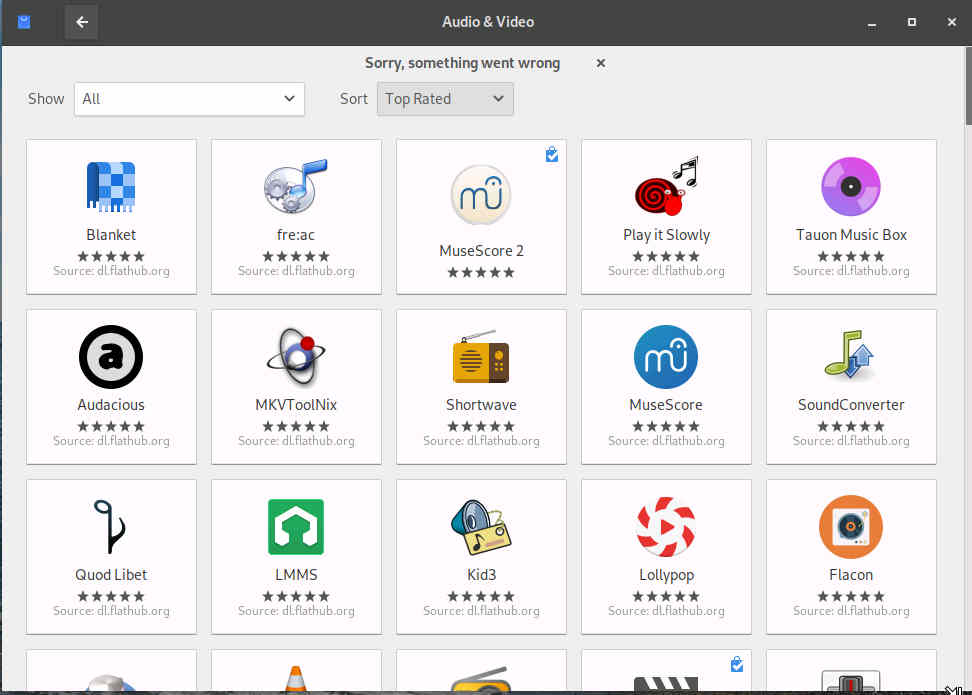Open the Lollypop app icon

click(x=666, y=527)
